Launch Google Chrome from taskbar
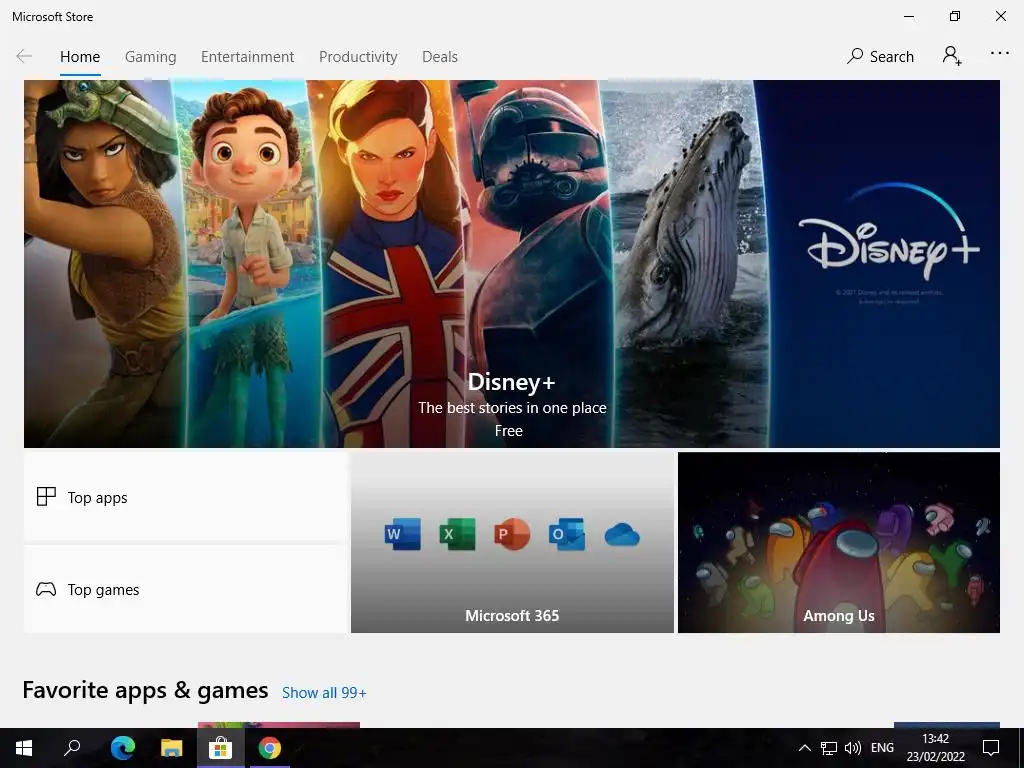 tap(270, 748)
